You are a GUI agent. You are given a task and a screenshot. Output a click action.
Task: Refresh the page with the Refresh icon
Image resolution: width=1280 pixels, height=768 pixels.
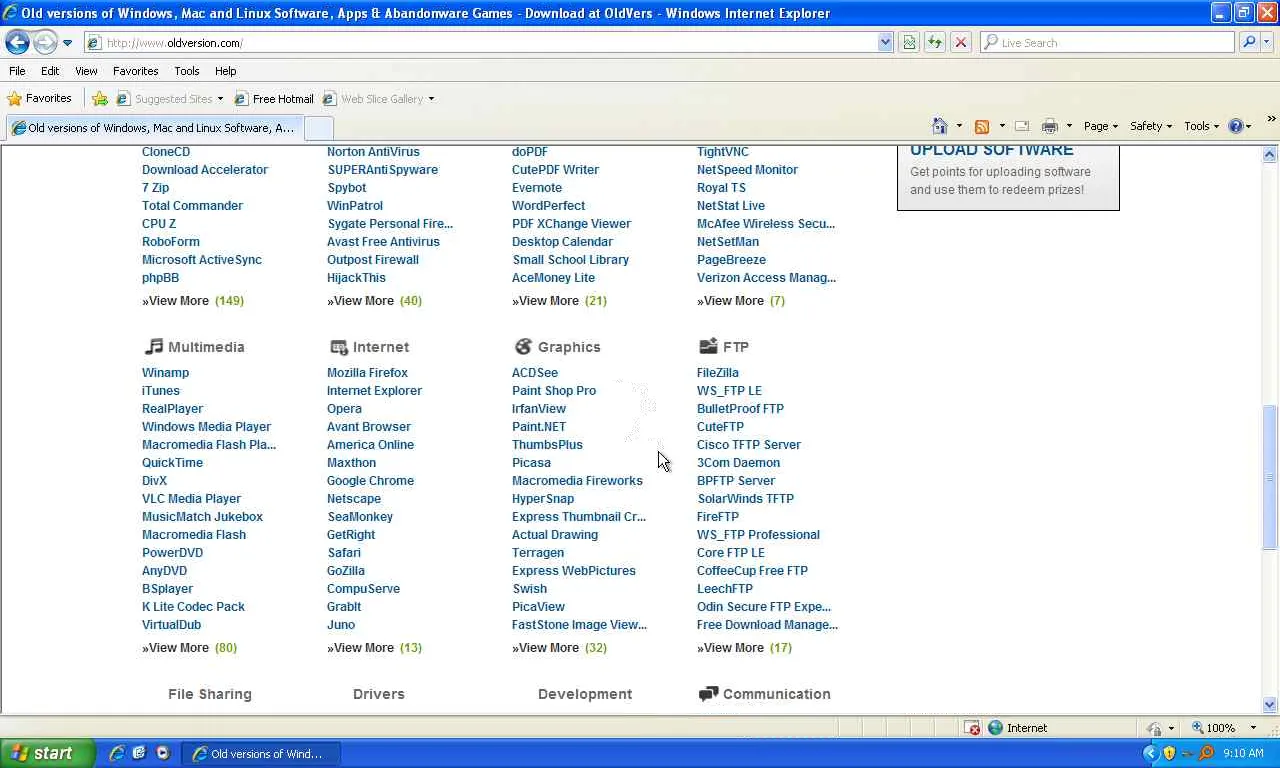[935, 42]
